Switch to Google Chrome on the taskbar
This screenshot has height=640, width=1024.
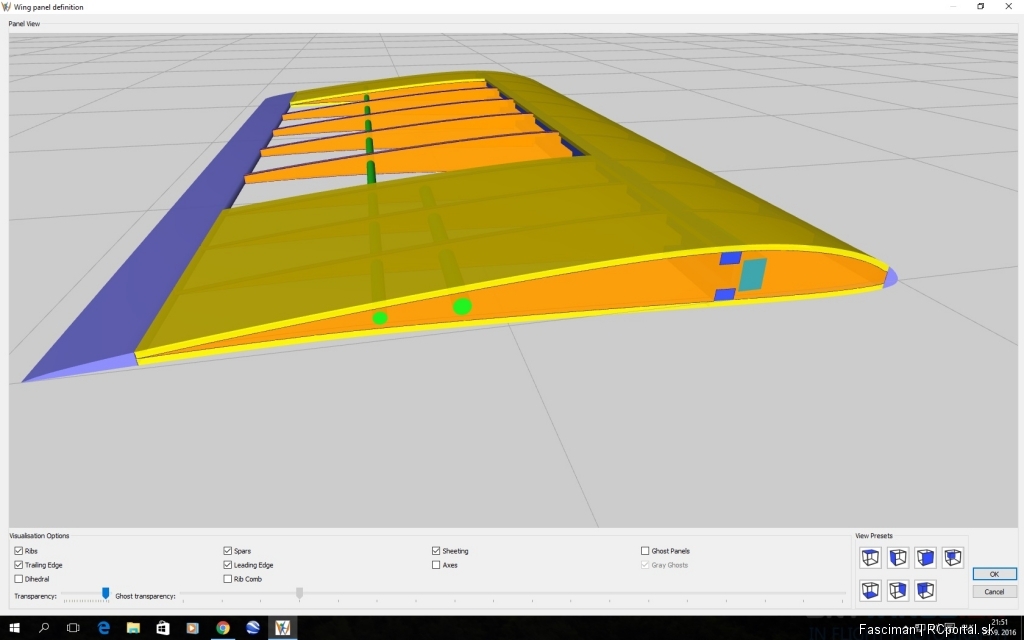click(x=223, y=628)
